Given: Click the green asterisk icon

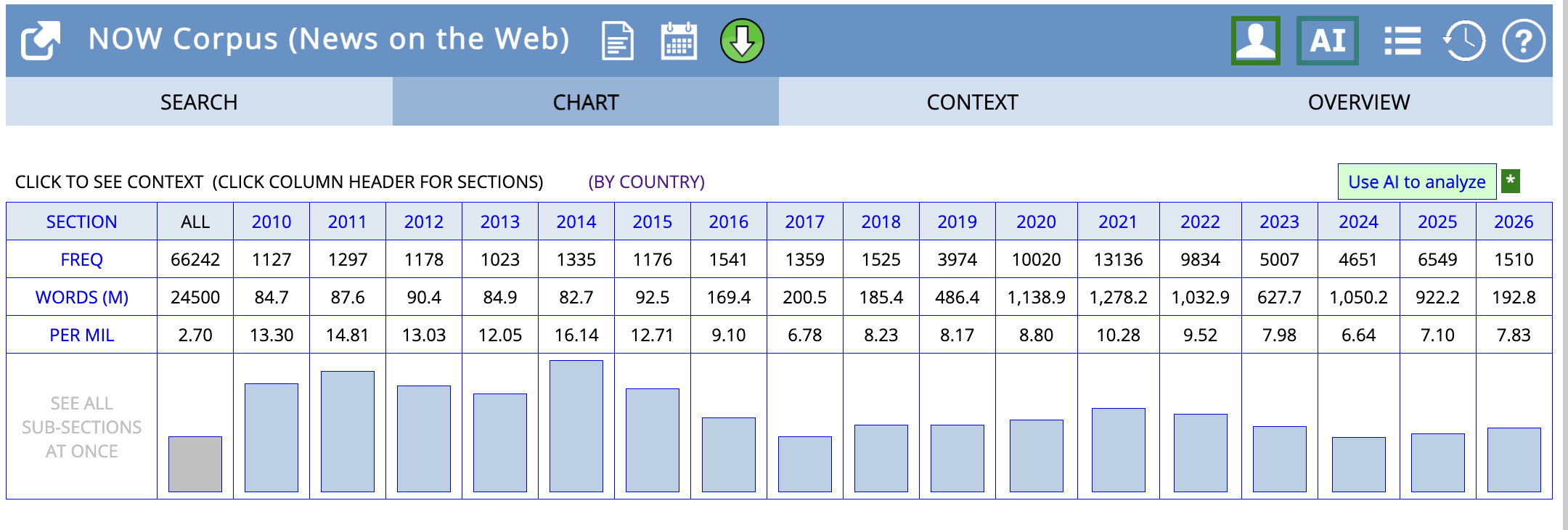Looking at the screenshot, I should click(x=1510, y=181).
